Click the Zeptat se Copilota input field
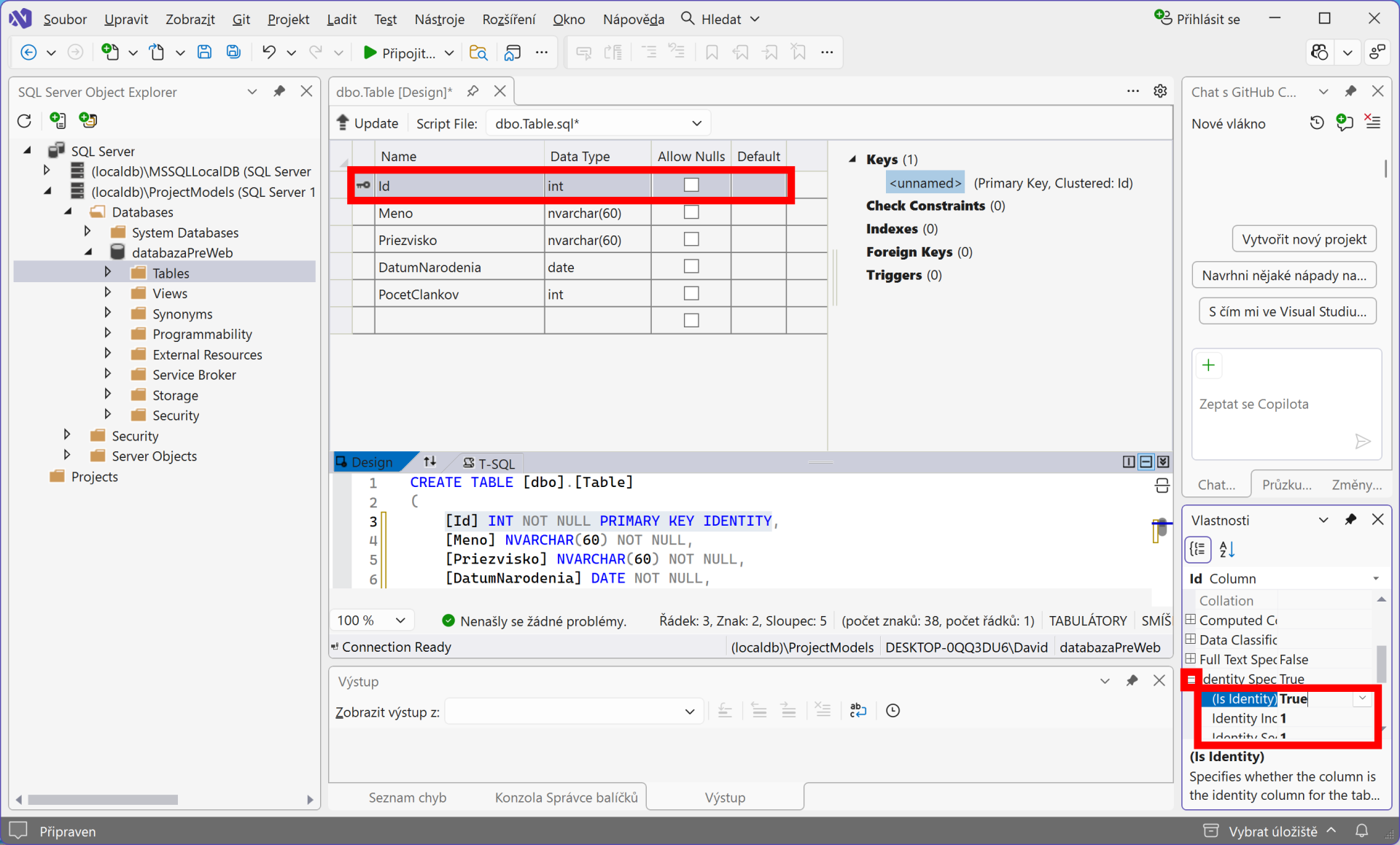 click(1286, 404)
